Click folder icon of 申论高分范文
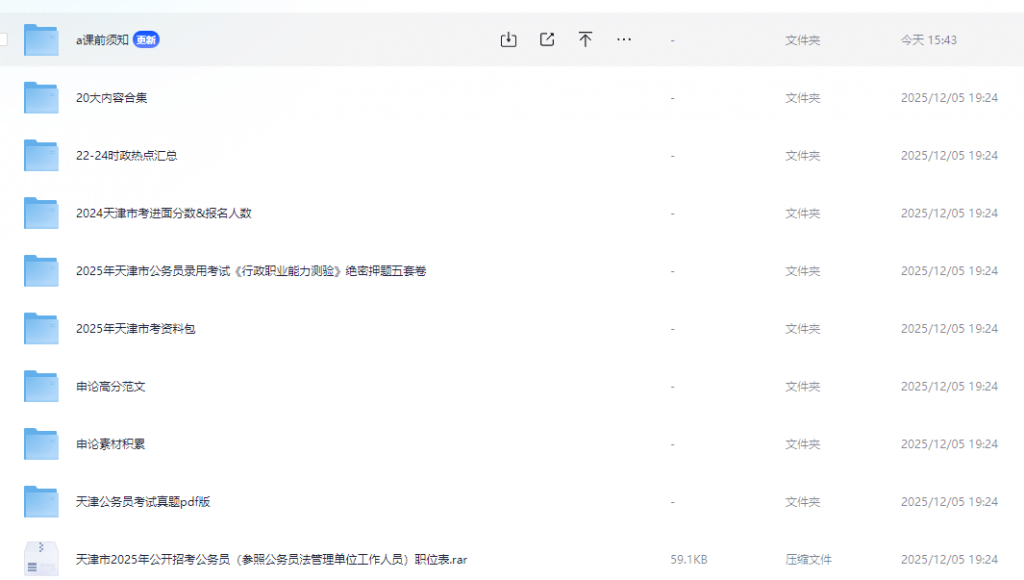The width and height of the screenshot is (1024, 580). pos(41,386)
